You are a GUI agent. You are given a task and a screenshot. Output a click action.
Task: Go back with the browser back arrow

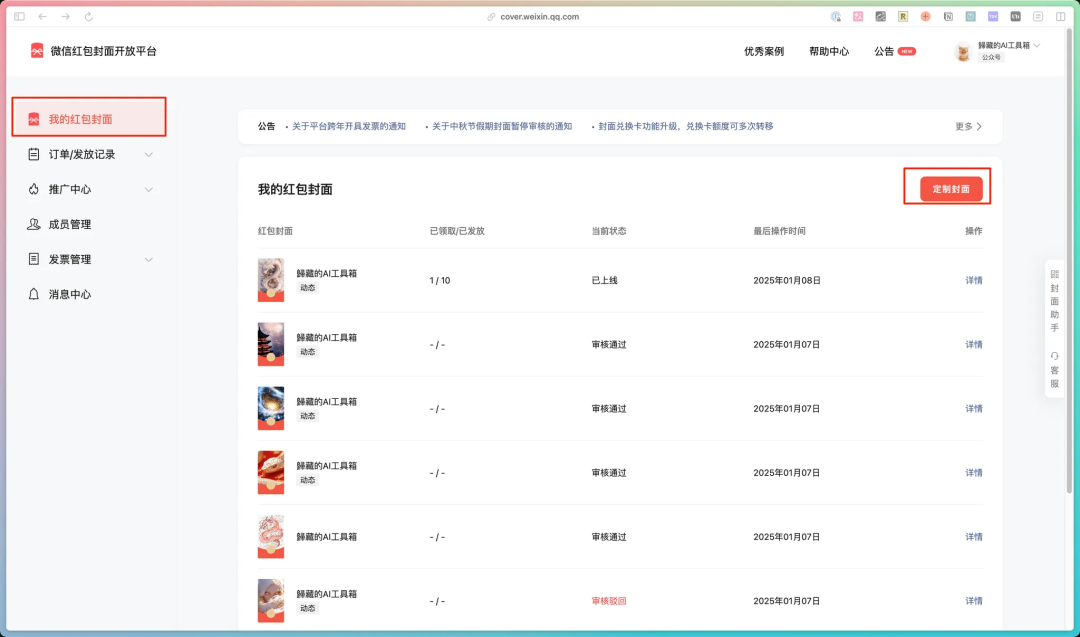click(x=43, y=17)
